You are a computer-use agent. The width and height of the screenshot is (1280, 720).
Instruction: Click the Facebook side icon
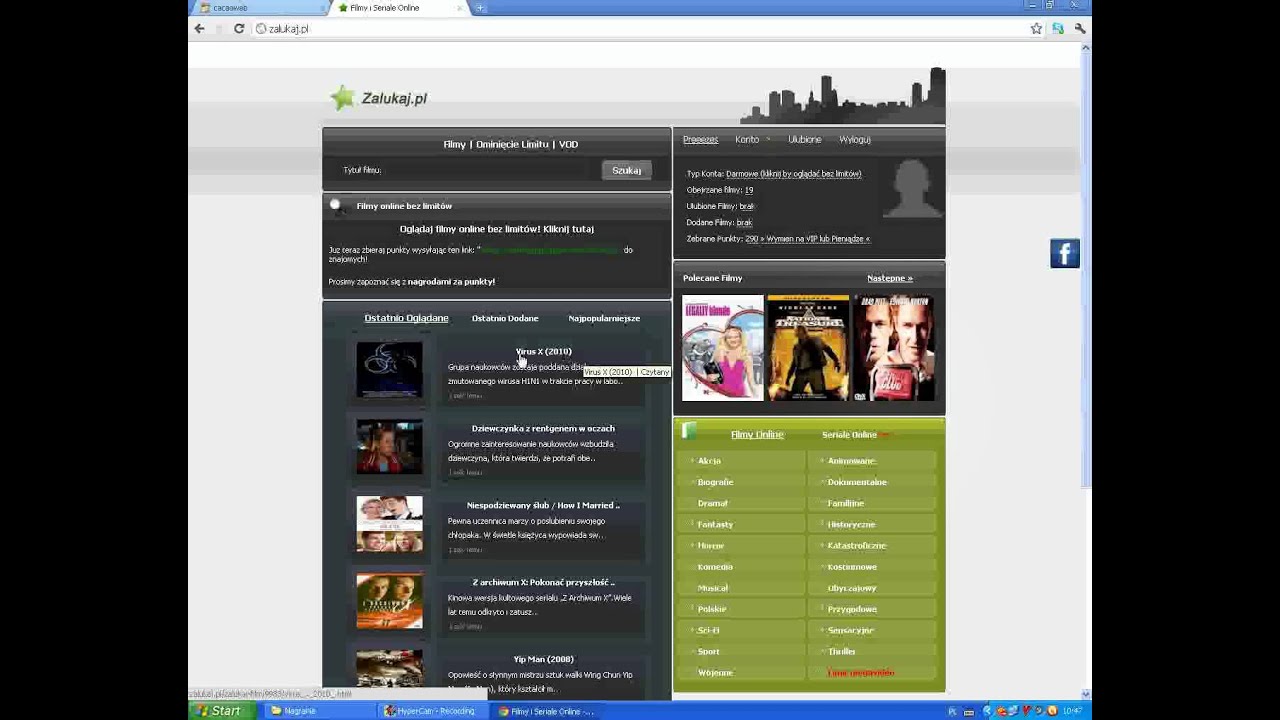tap(1065, 254)
